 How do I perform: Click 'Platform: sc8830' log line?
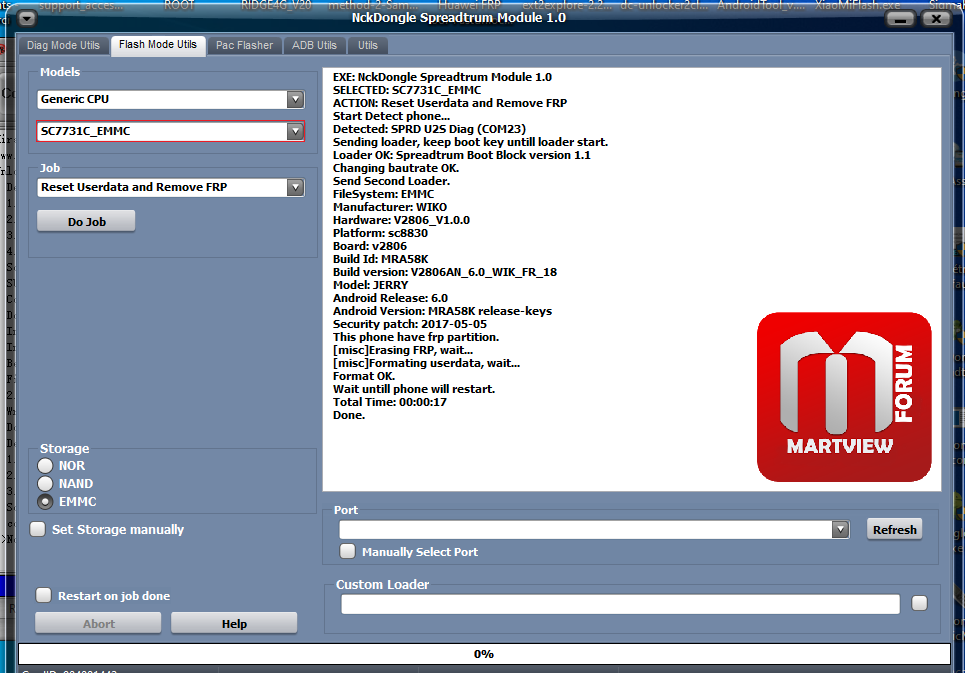click(x=380, y=233)
